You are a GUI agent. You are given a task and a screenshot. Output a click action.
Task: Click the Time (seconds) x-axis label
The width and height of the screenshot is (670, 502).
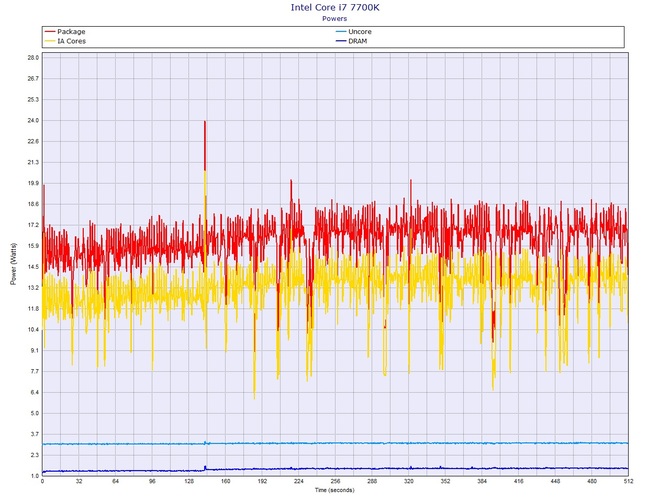pyautogui.click(x=335, y=490)
